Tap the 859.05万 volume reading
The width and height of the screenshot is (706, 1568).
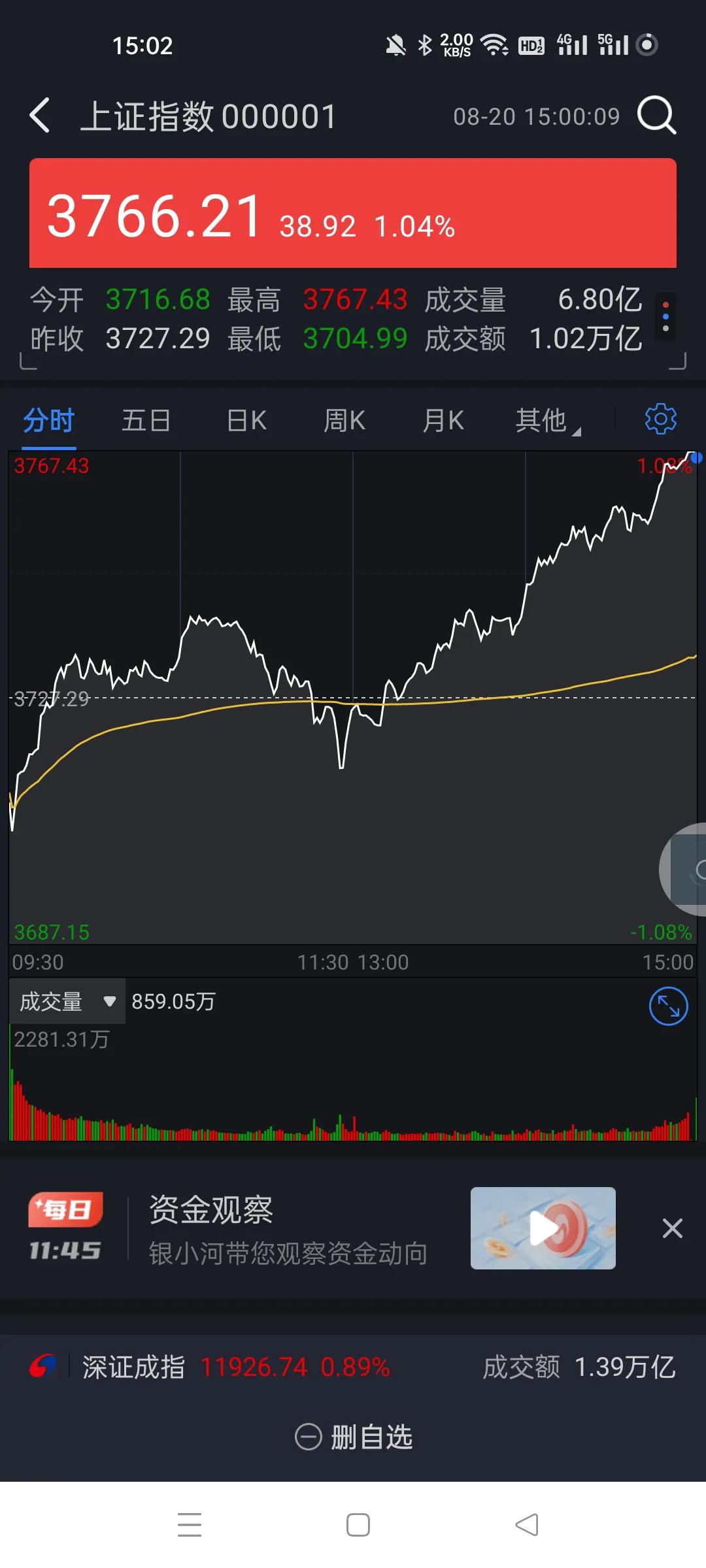[173, 1001]
